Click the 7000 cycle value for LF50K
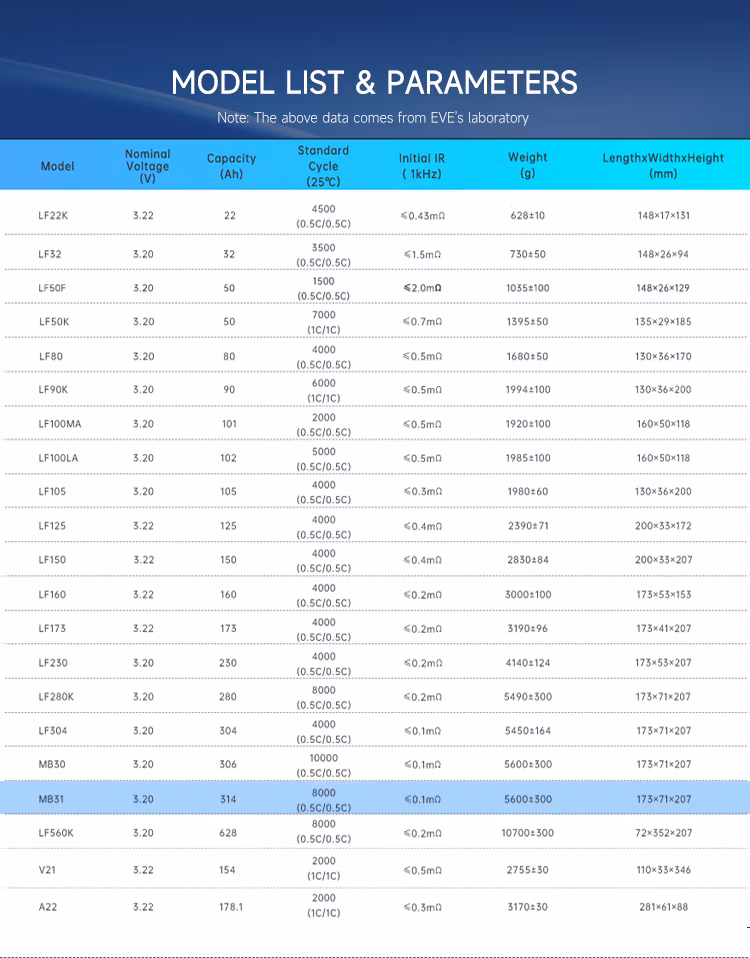 point(323,315)
